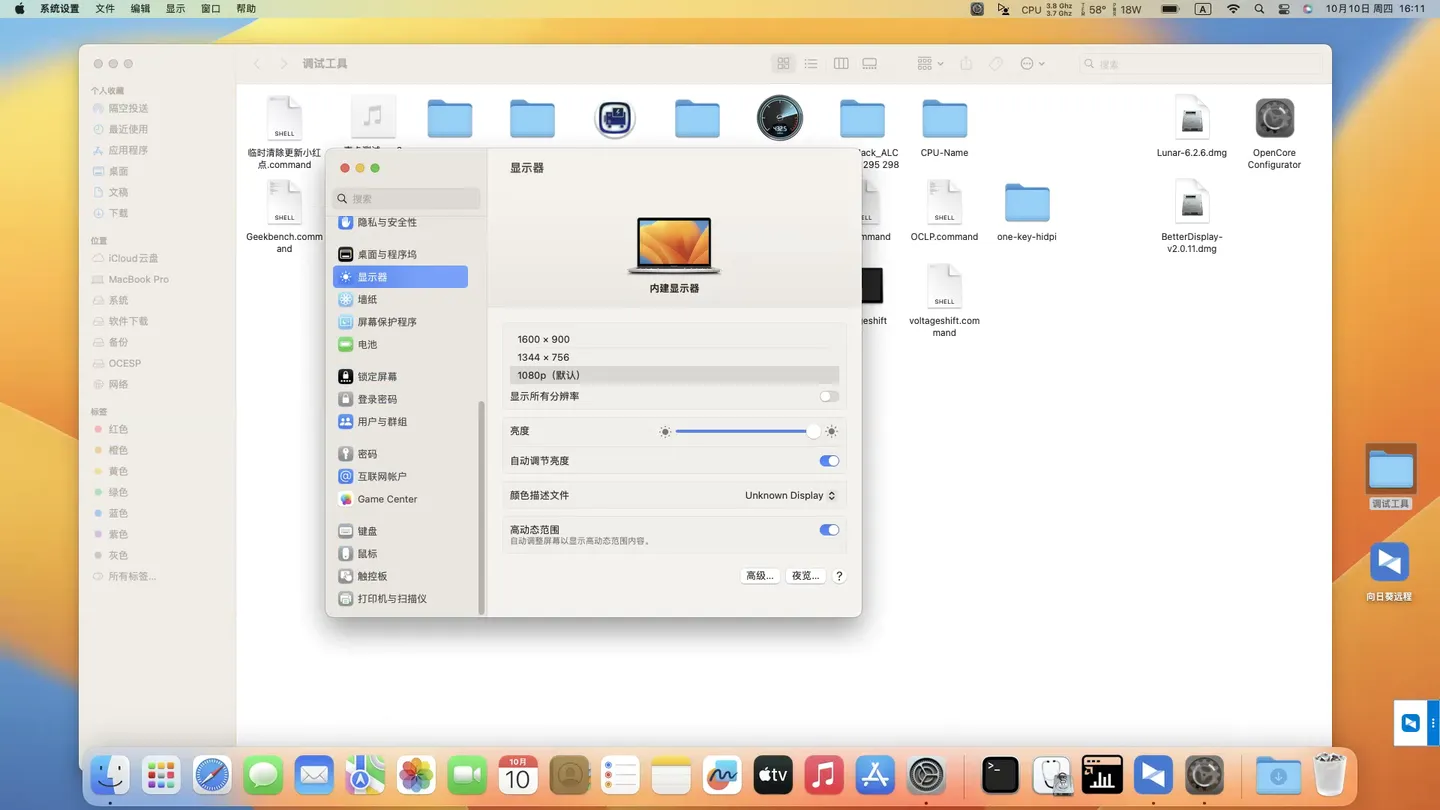This screenshot has width=1440, height=810.
Task: Click the 夜览... Night Shift button
Action: click(805, 576)
